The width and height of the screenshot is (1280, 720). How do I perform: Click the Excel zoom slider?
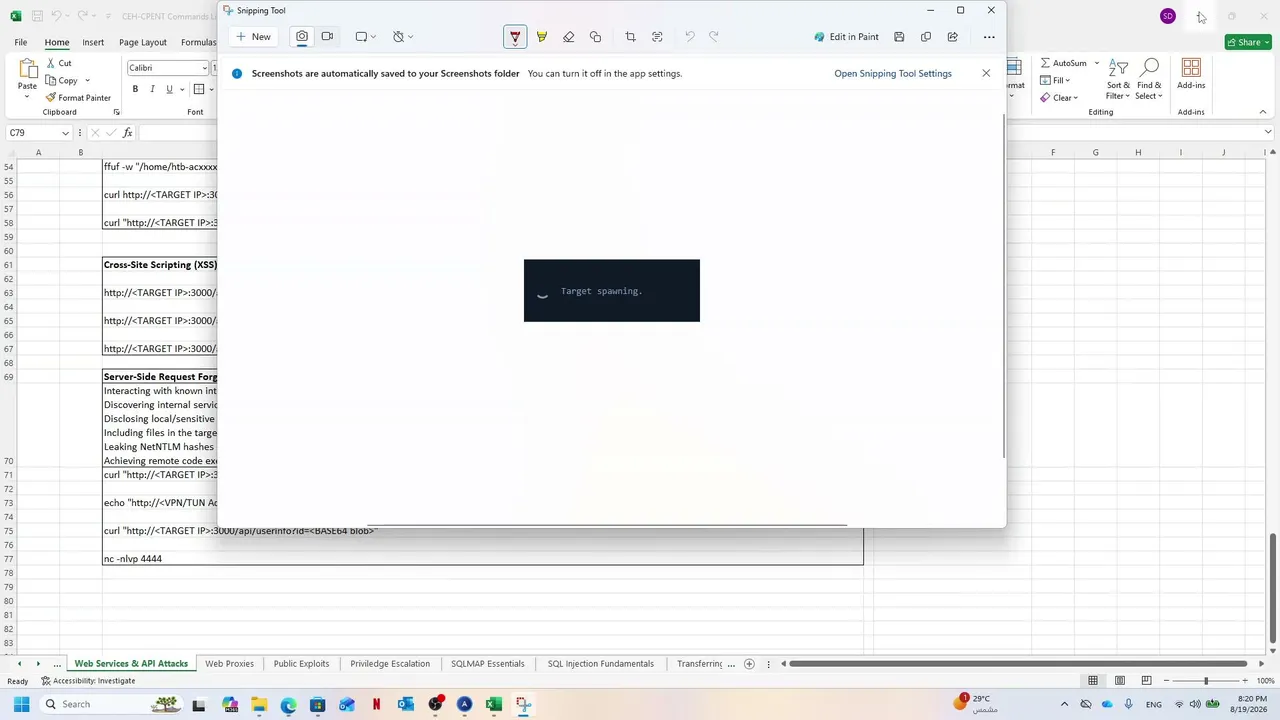(1206, 681)
